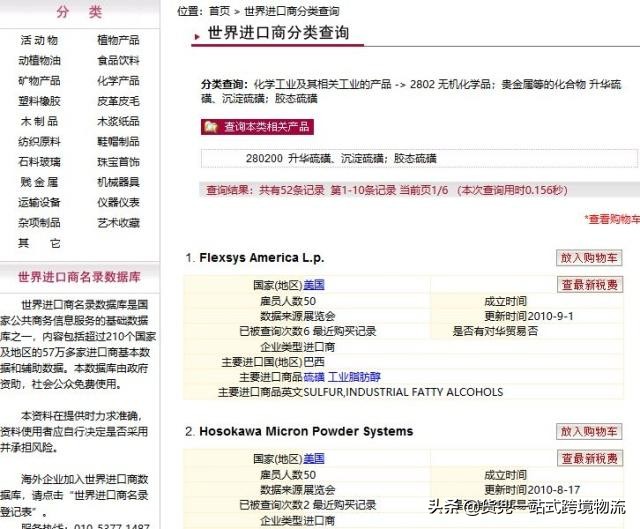The width and height of the screenshot is (640, 529).
Task: Open the 木浆纸品 category
Action: click(118, 121)
